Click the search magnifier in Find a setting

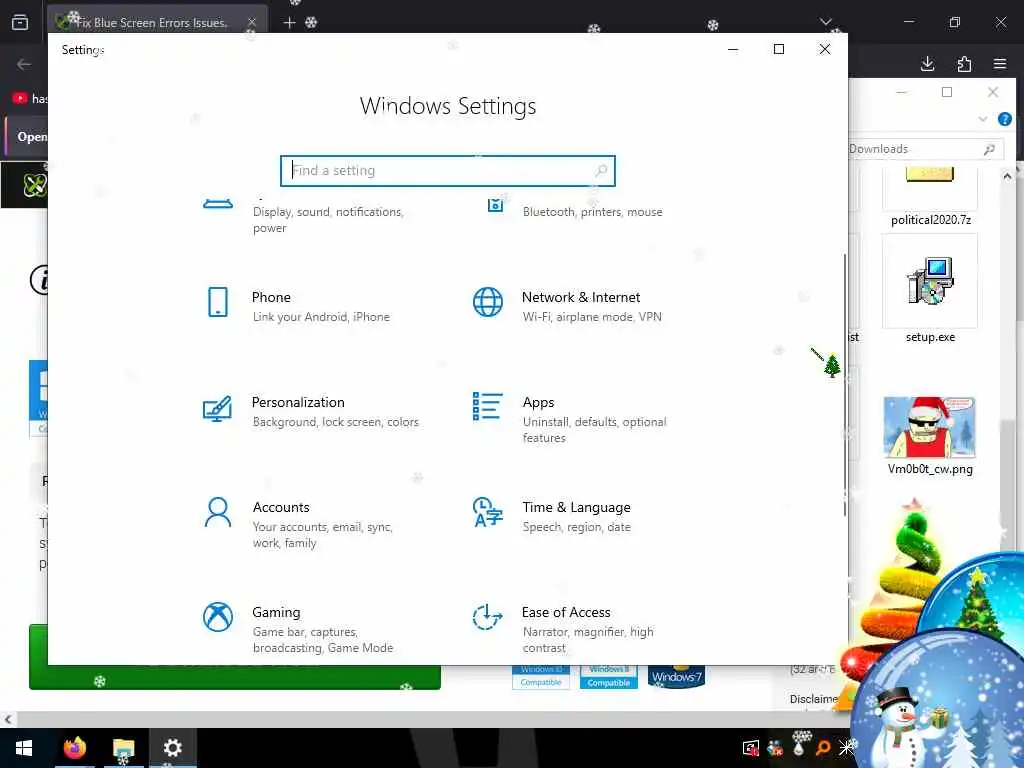point(601,170)
